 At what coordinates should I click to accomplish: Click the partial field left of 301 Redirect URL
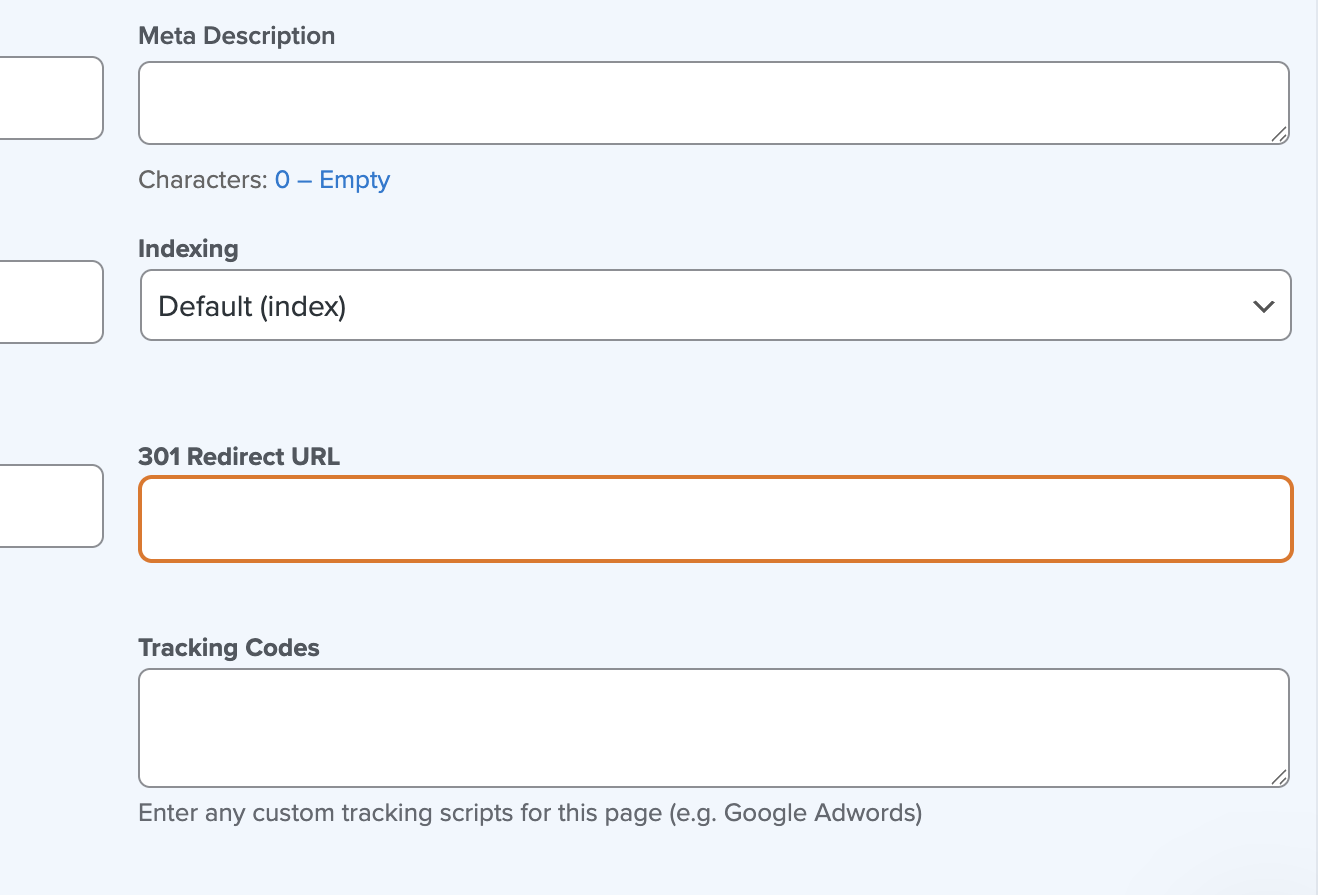pos(50,506)
